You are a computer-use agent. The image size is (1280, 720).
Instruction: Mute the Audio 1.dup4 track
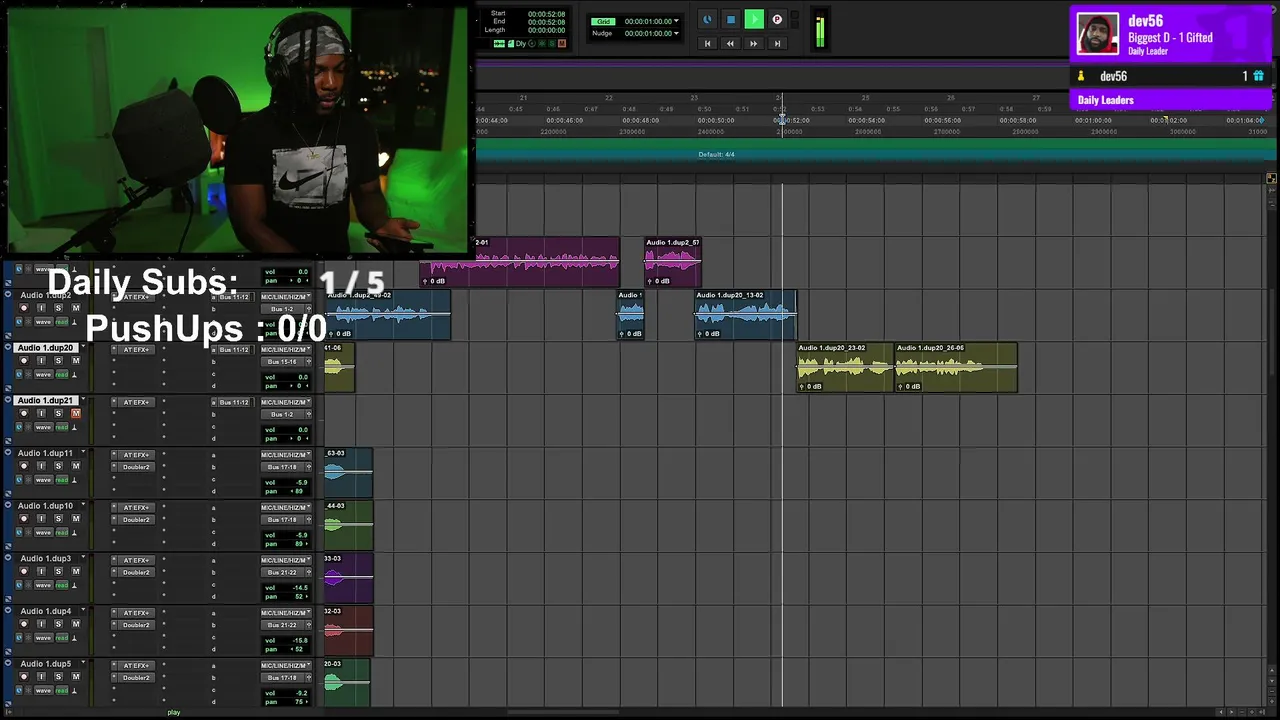point(75,624)
